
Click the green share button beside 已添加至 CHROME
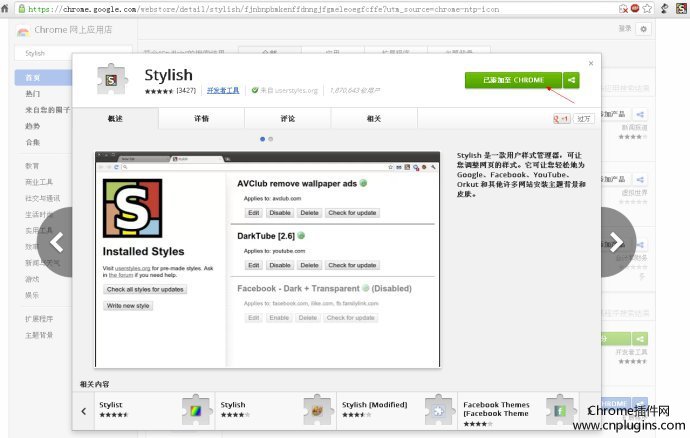(571, 80)
